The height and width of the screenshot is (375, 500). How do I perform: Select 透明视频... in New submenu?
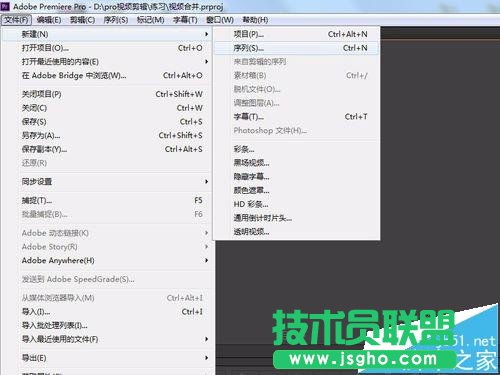pyautogui.click(x=296, y=232)
